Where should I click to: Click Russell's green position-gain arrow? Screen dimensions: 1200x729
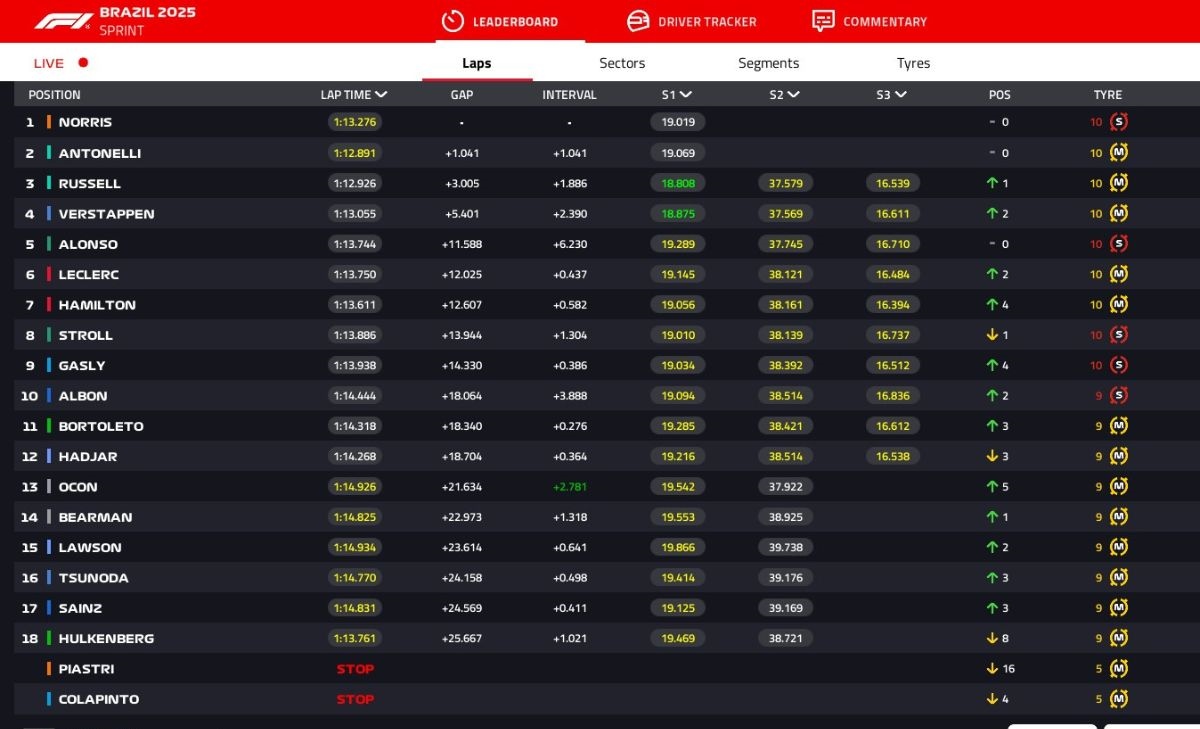tap(992, 184)
